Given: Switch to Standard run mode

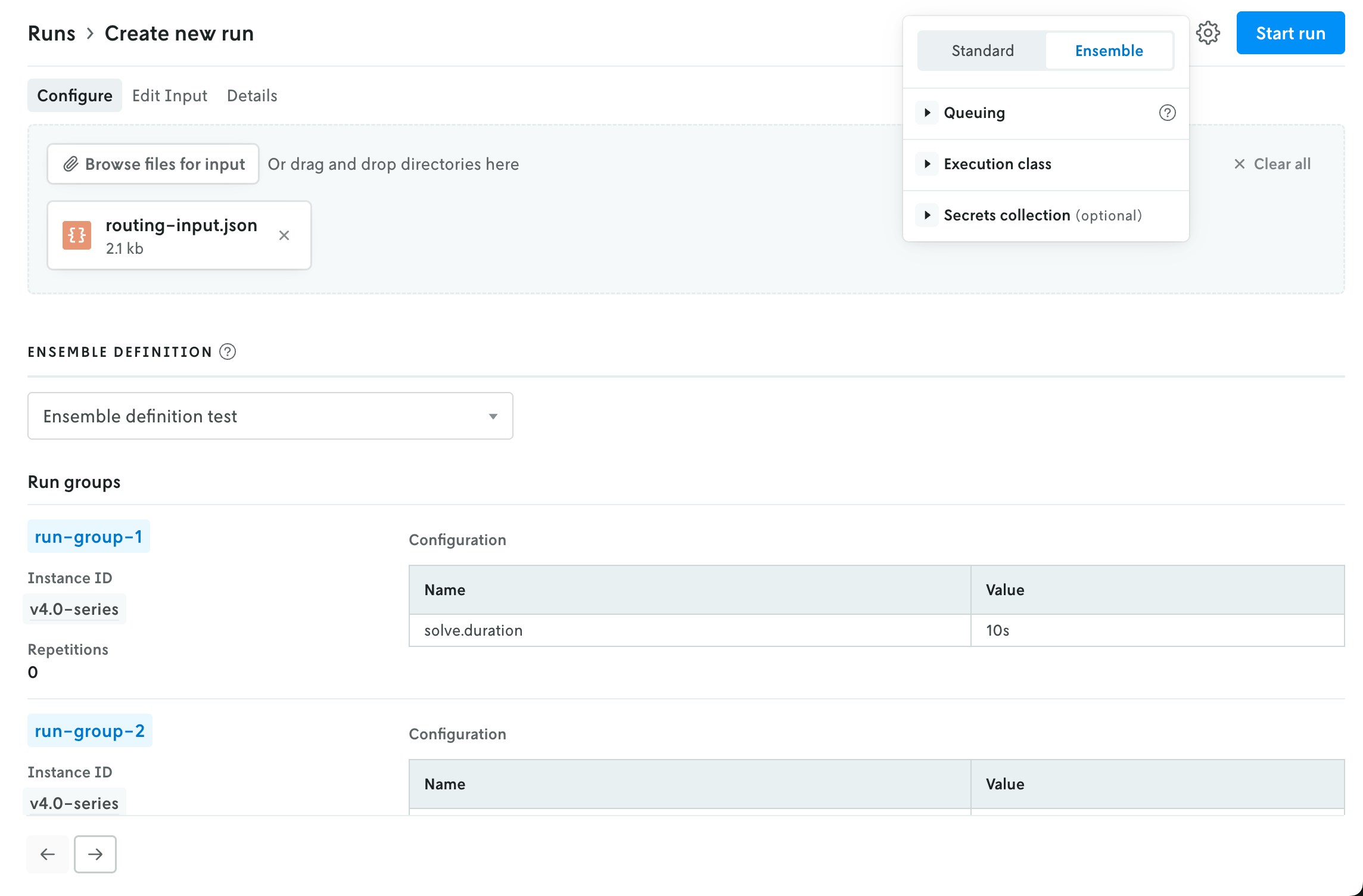Looking at the screenshot, I should [982, 51].
